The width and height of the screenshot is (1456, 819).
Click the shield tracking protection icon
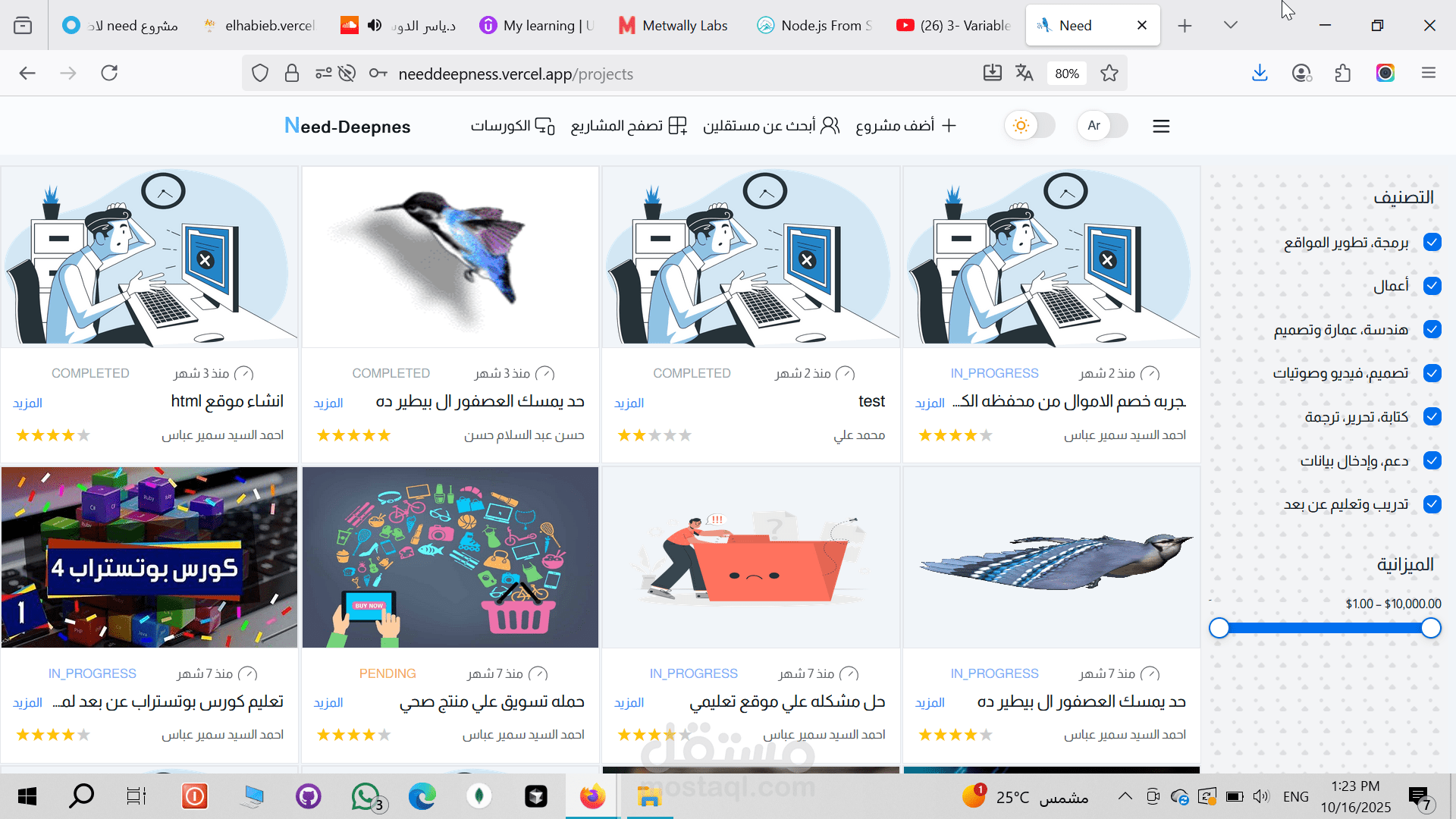pyautogui.click(x=260, y=73)
